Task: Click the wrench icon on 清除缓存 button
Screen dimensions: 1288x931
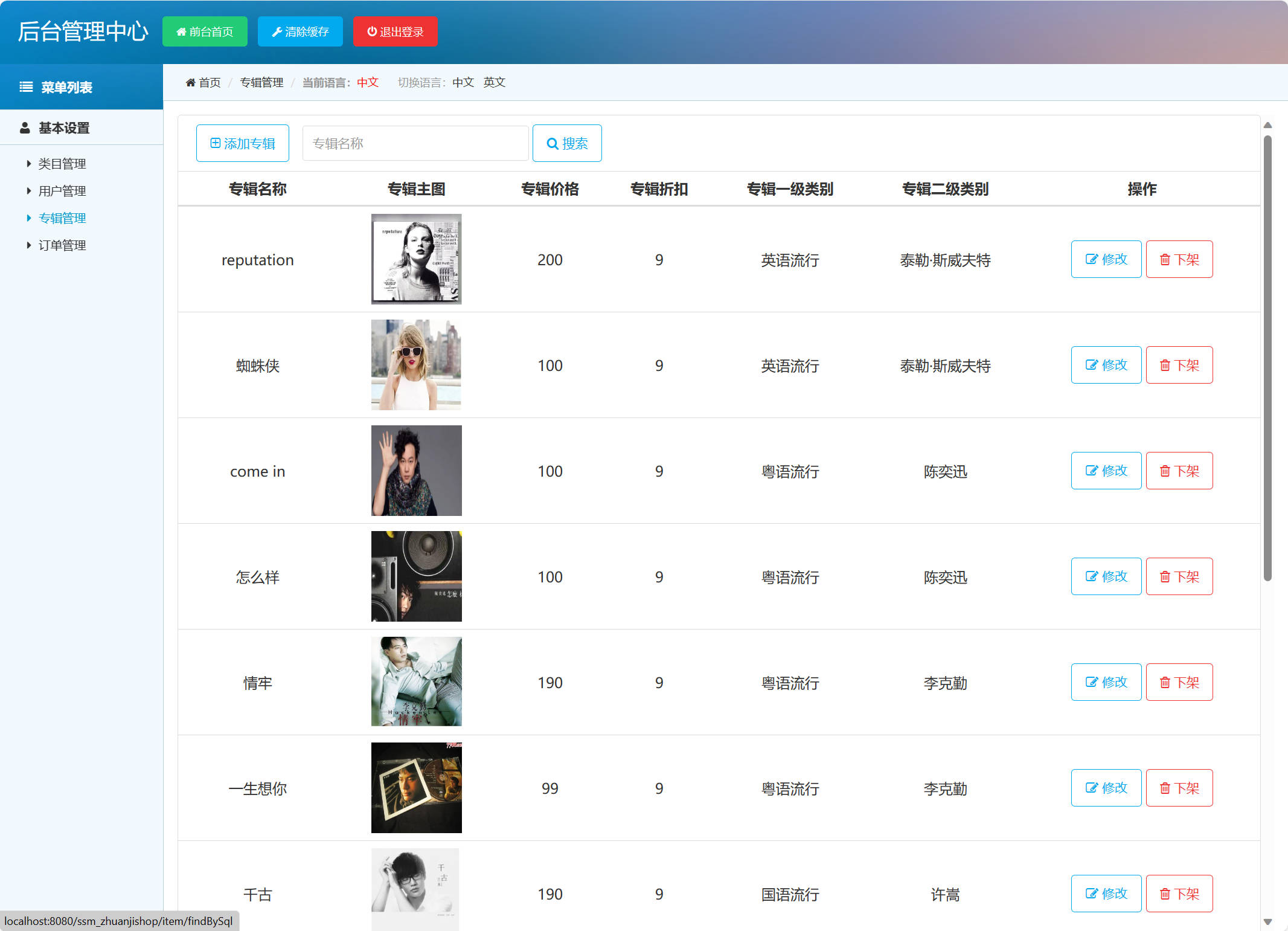Action: tap(277, 31)
